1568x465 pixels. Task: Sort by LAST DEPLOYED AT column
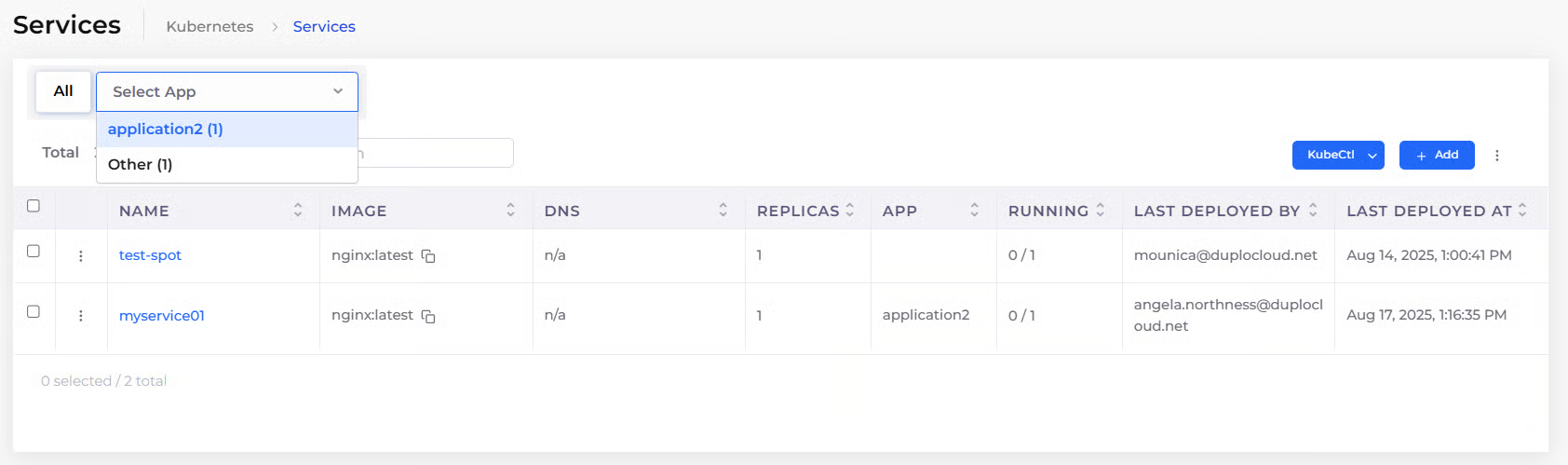[x=1522, y=211]
